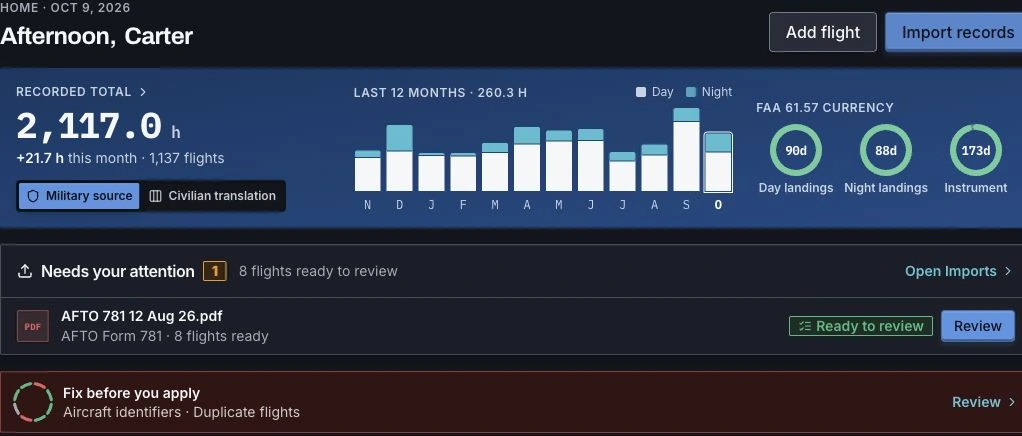Select the April bar in the chart
Viewport: 1022px width, 436px height.
[x=527, y=159]
